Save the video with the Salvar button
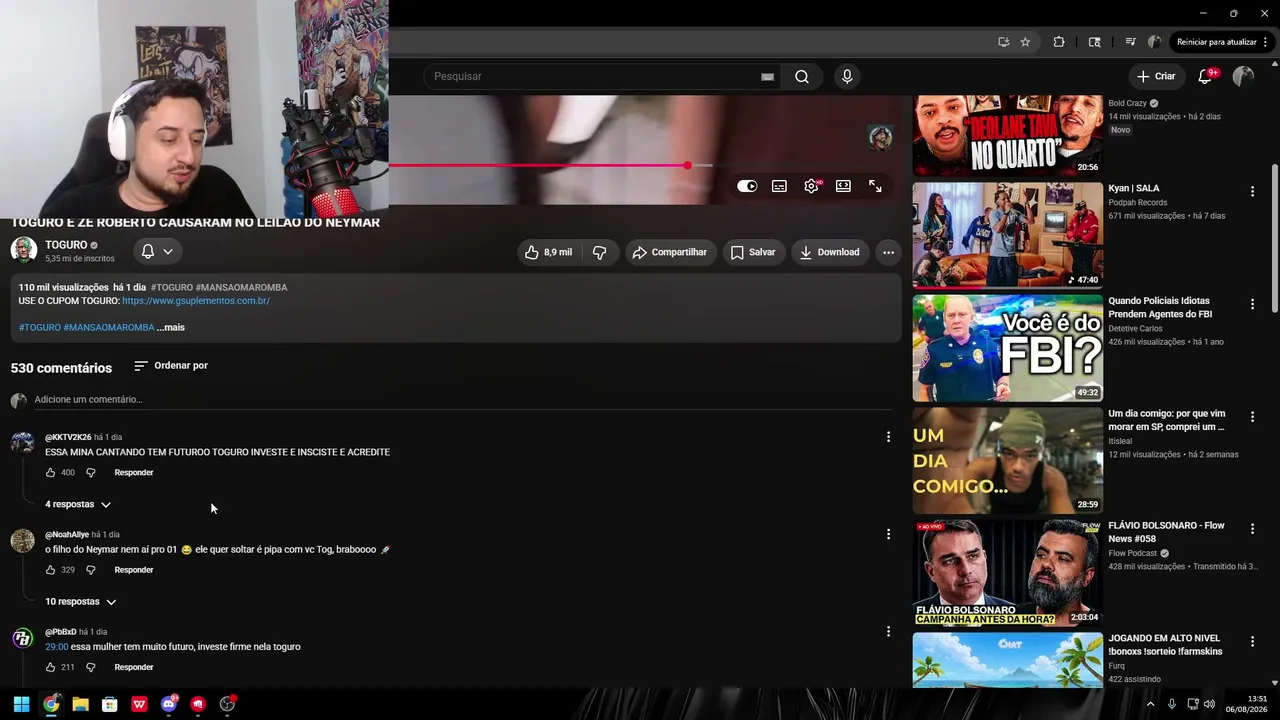Viewport: 1280px width, 720px height. pyautogui.click(x=753, y=252)
